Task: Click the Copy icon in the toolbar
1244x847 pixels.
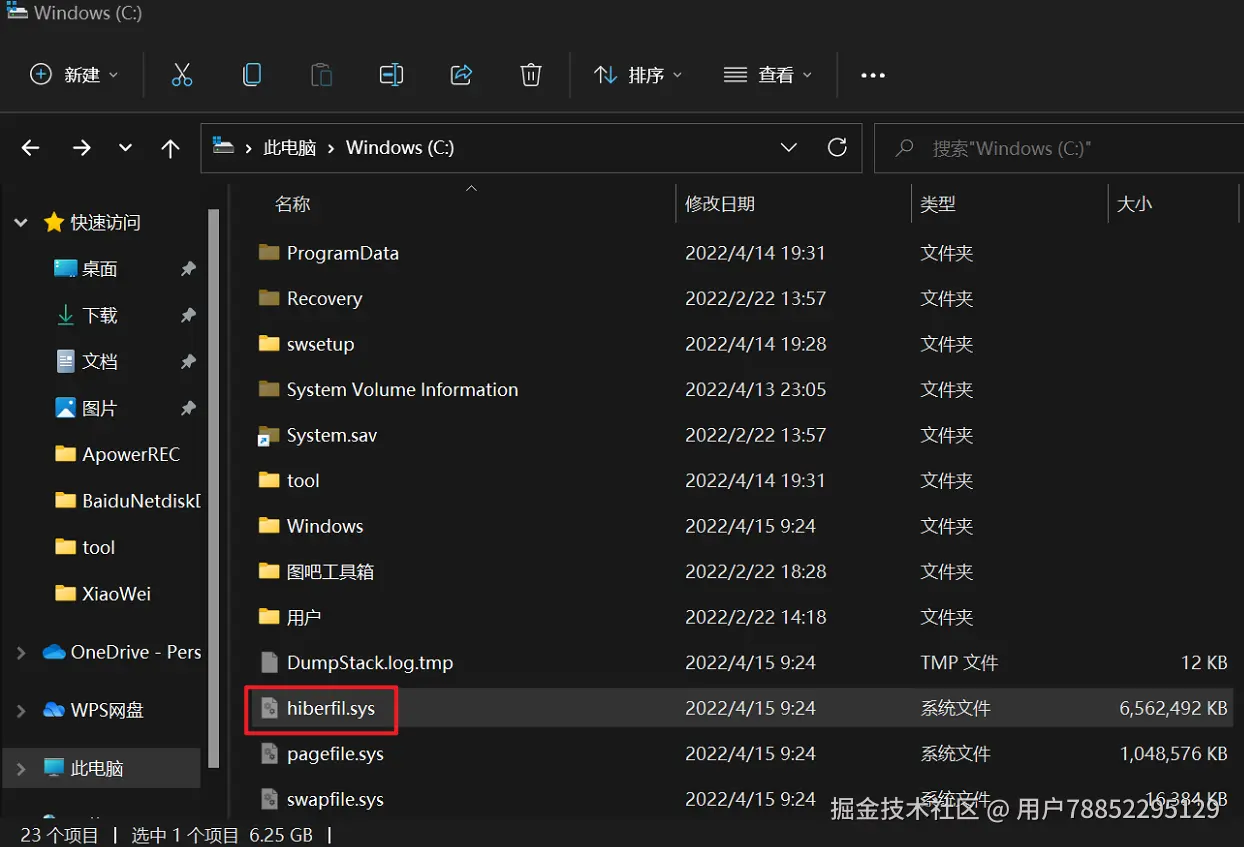Action: pyautogui.click(x=251, y=74)
